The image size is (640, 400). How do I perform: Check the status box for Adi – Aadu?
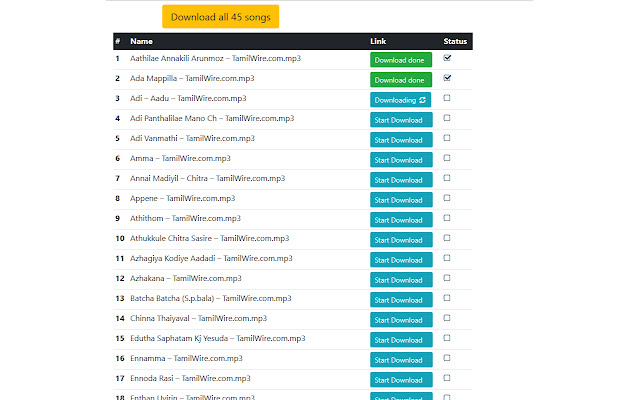click(447, 98)
